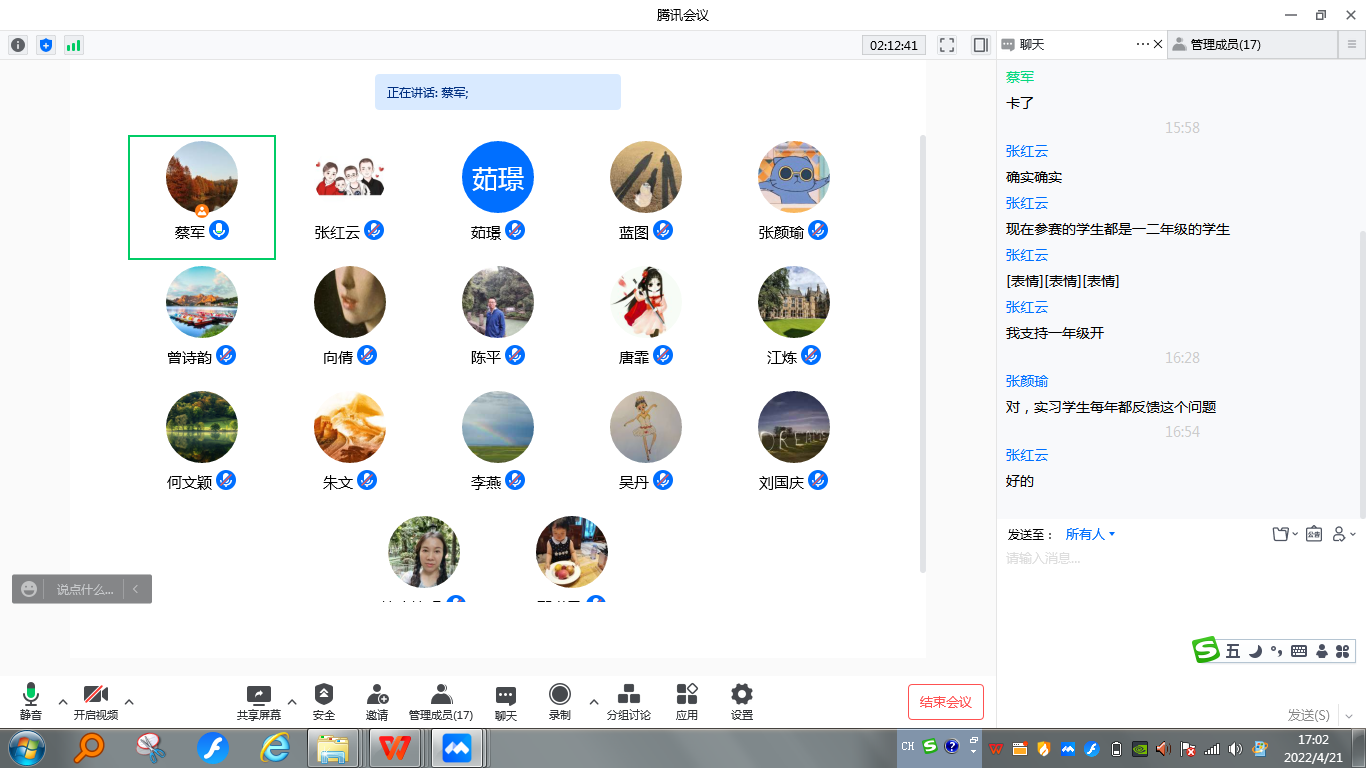Toggle mute microphone button
1366x768 pixels.
tap(31, 694)
